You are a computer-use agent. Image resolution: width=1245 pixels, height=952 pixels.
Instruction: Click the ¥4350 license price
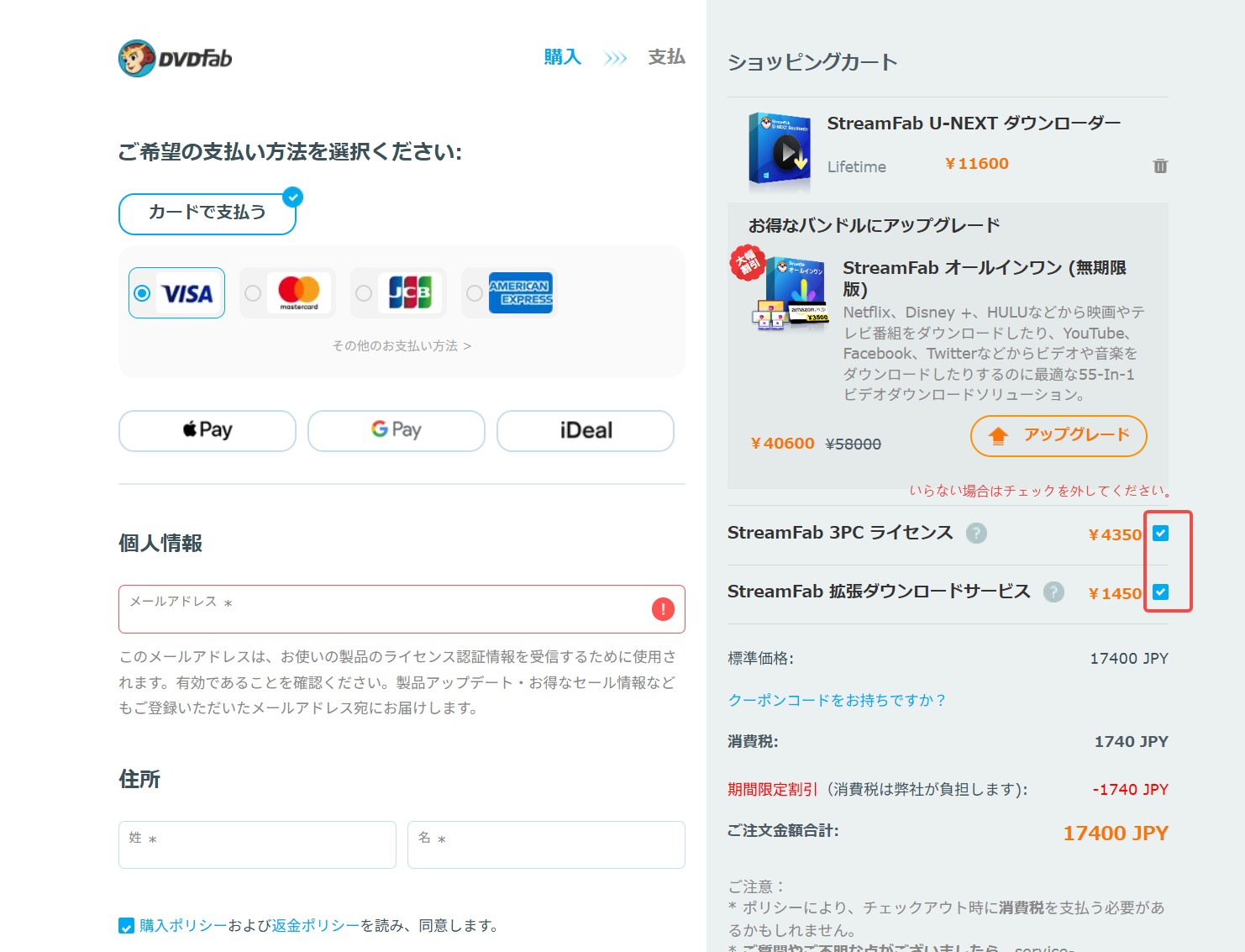[1114, 534]
